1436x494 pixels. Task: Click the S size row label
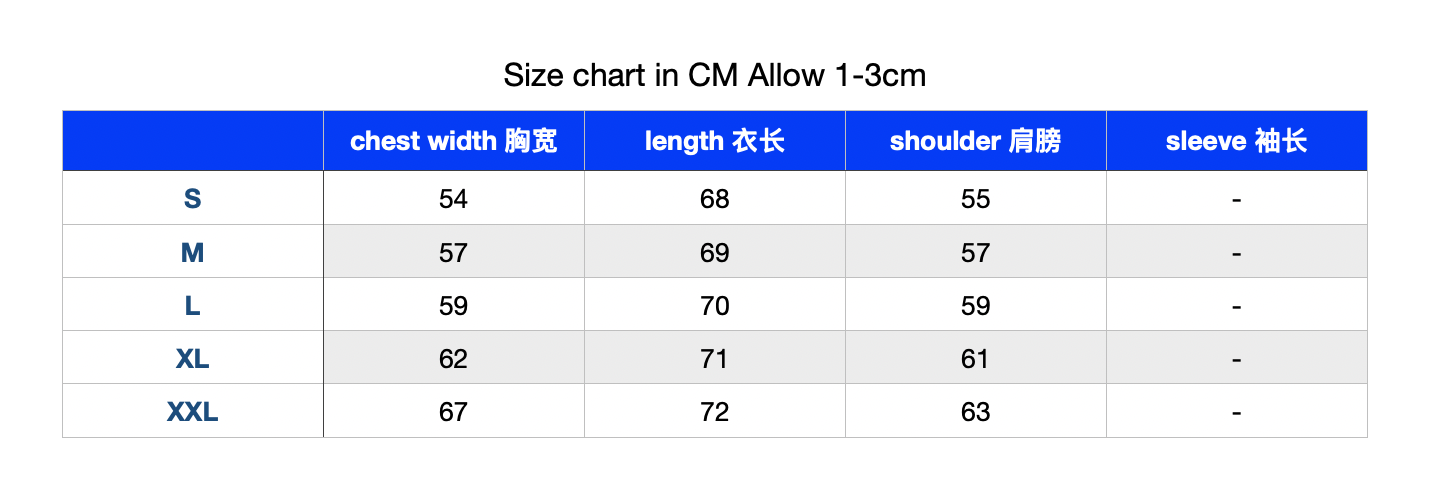click(x=193, y=199)
